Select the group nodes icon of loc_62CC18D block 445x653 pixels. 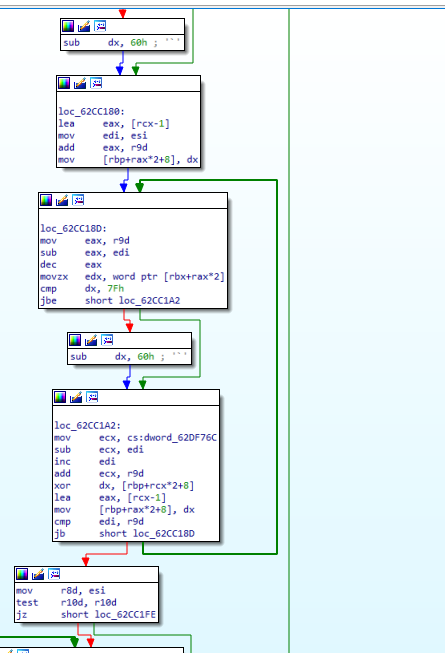pyautogui.click(x=78, y=200)
